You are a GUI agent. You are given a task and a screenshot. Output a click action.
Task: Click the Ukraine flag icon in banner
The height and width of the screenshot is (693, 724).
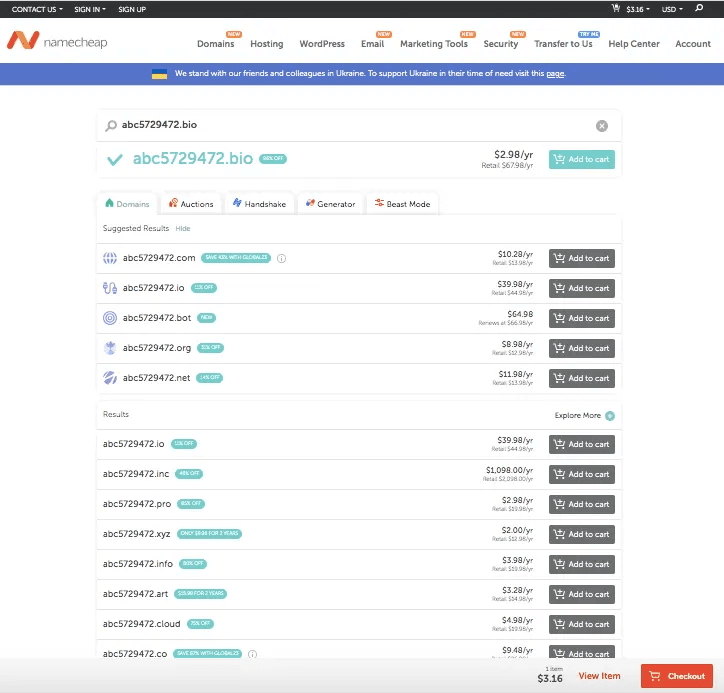coord(159,74)
